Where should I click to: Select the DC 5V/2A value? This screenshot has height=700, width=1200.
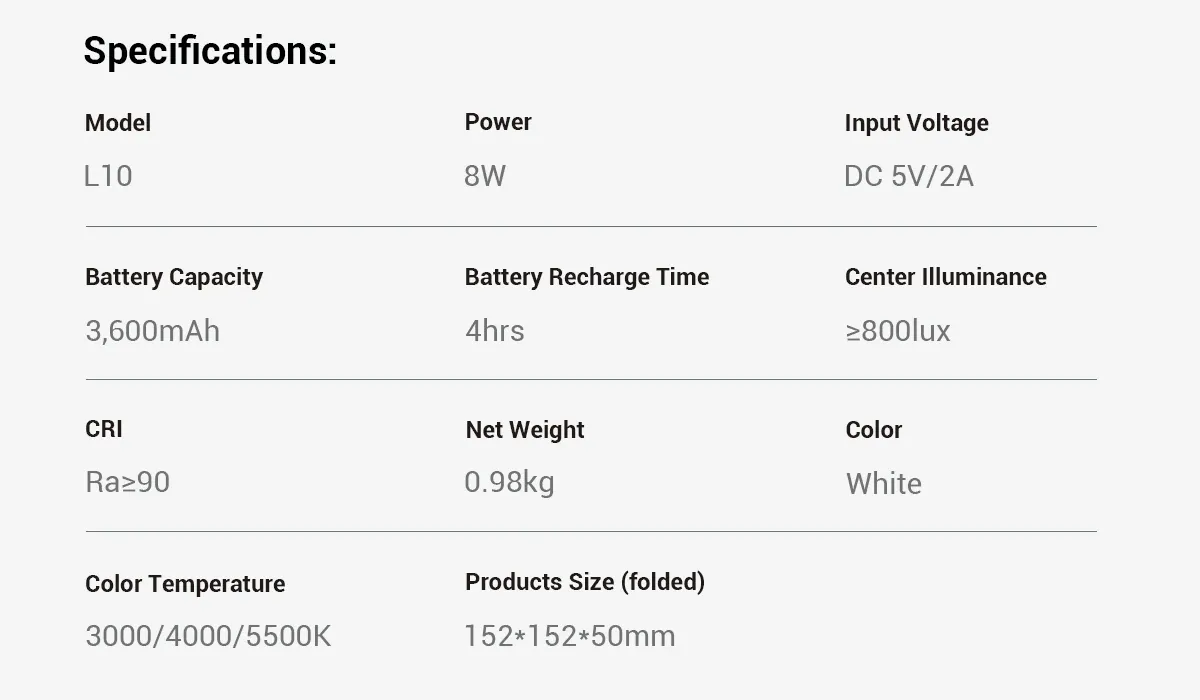(x=908, y=176)
